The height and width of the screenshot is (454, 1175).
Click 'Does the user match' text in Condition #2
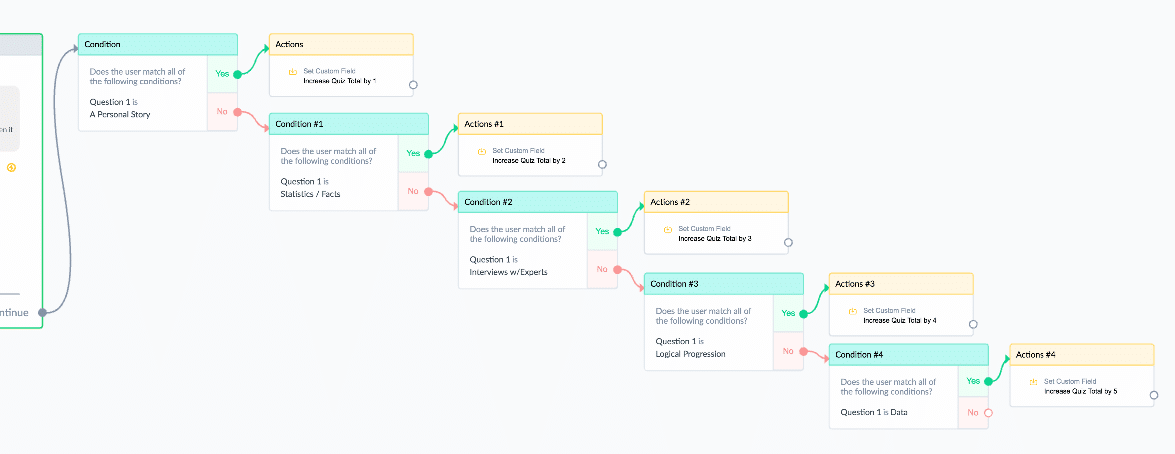pyautogui.click(x=517, y=234)
